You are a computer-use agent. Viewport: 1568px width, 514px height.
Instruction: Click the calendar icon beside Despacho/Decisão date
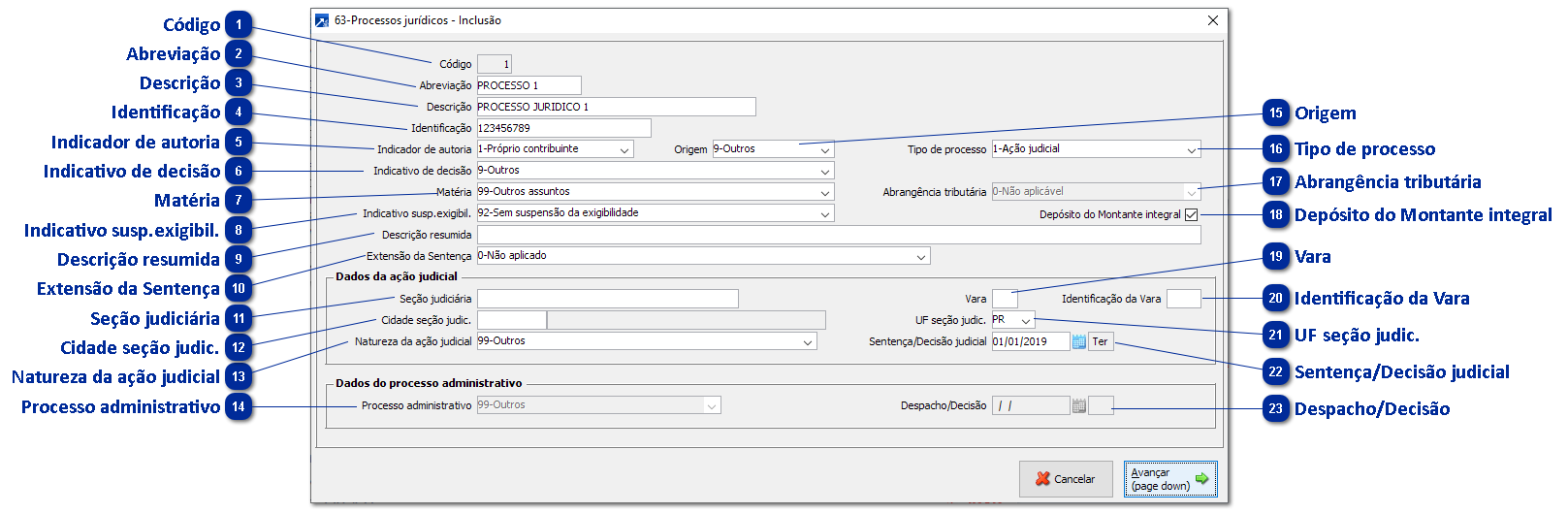pyautogui.click(x=1078, y=405)
